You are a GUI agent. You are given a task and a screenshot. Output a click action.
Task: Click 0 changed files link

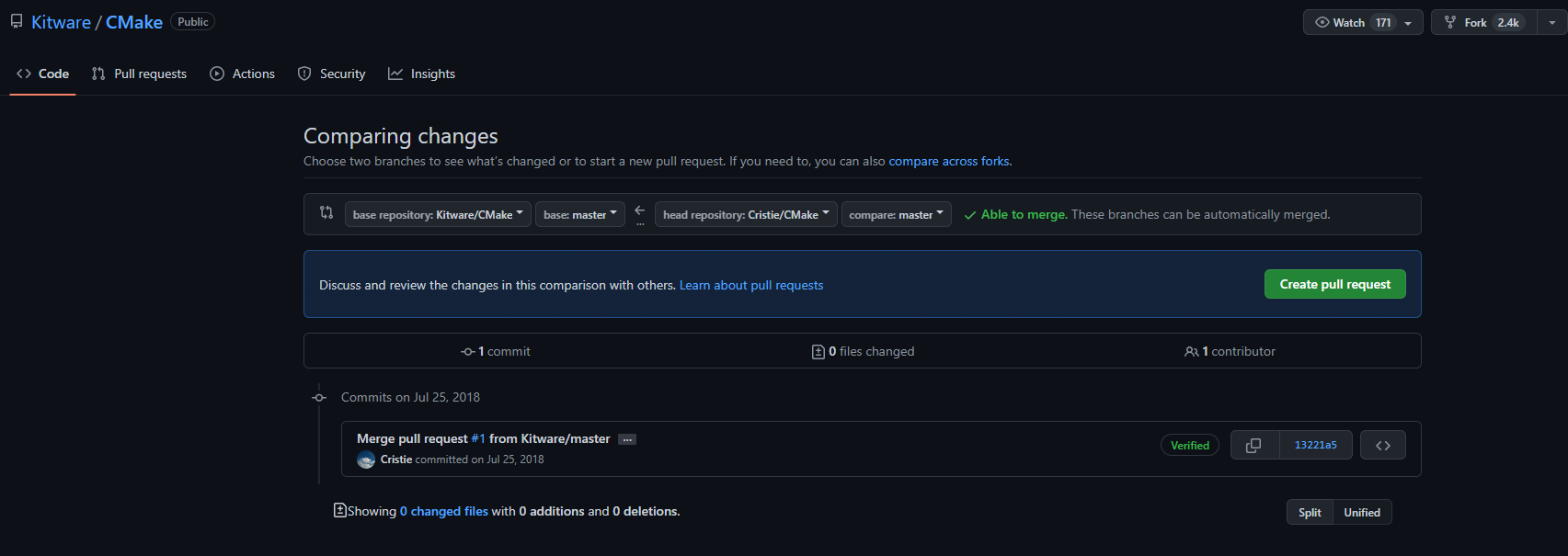tap(444, 511)
